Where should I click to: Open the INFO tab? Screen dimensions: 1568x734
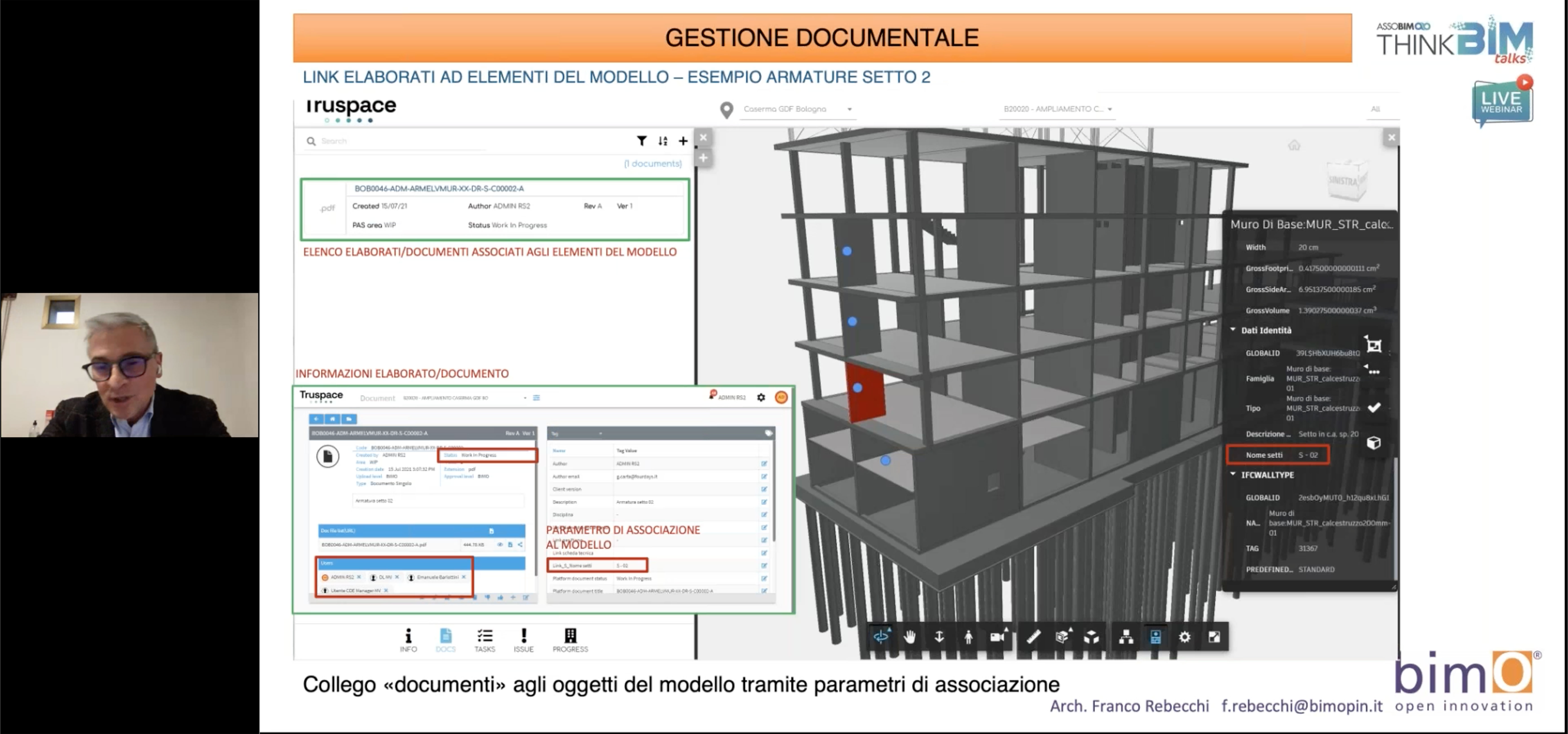pos(408,640)
